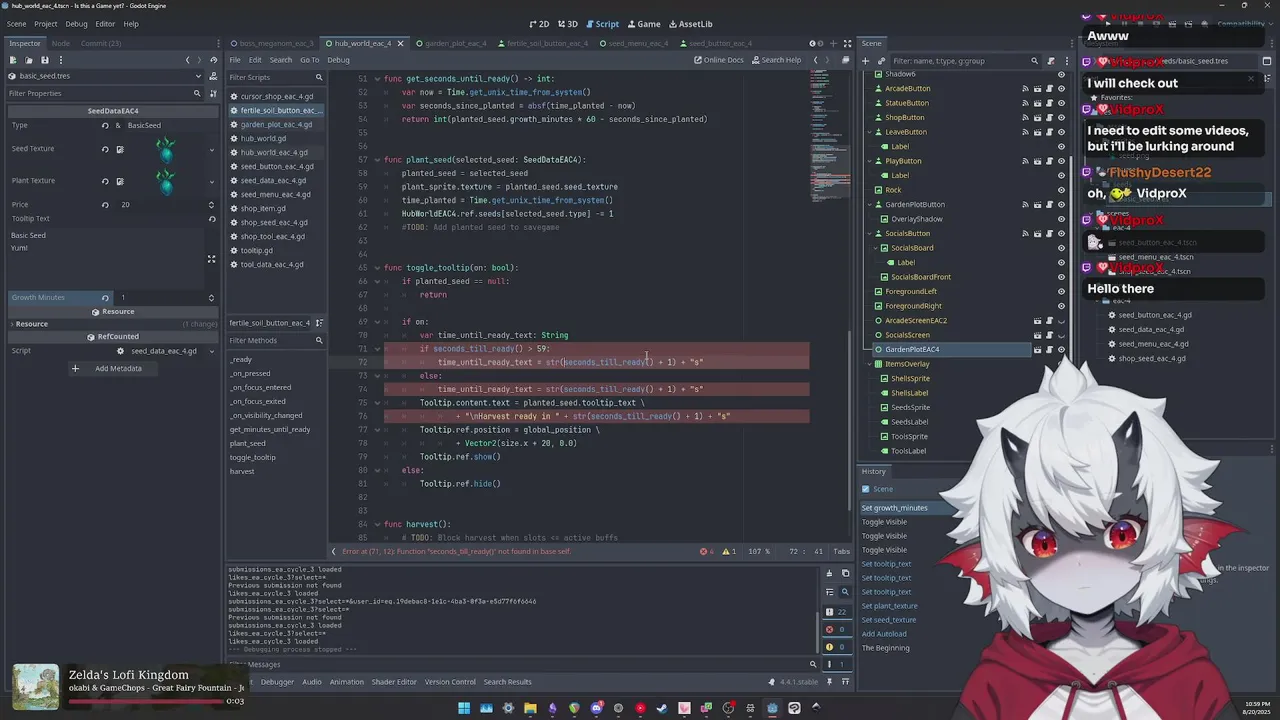The image size is (1280, 720).
Task: Revert the Price property value
Action: click(x=105, y=204)
